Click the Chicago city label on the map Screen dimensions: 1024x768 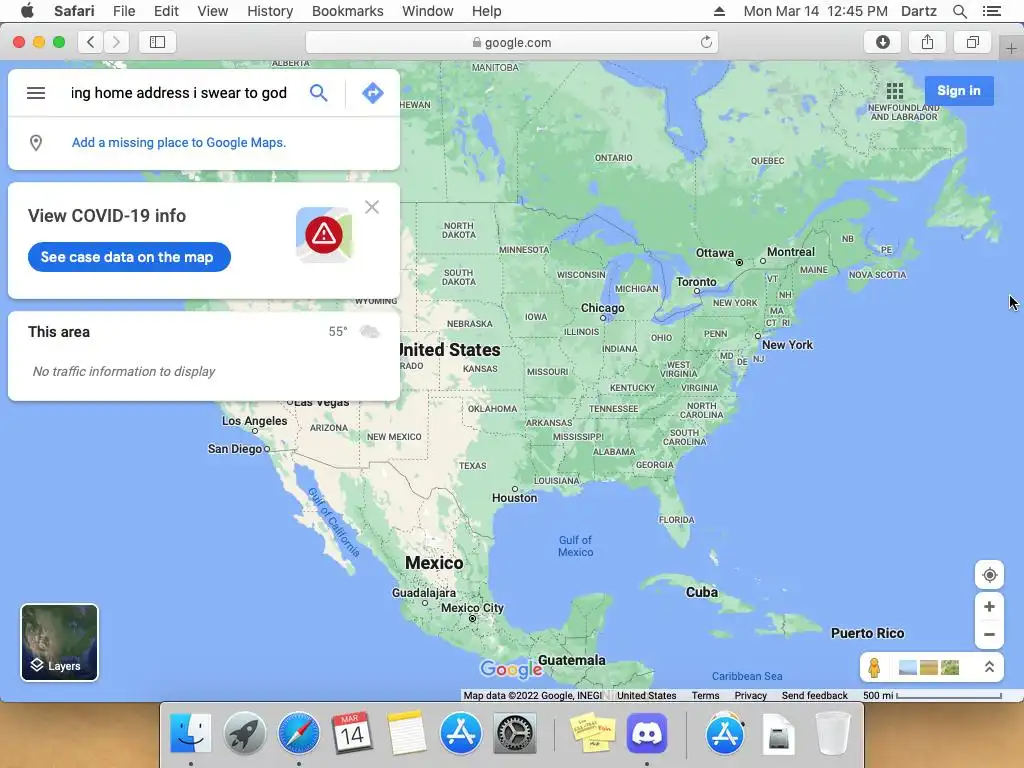tap(603, 308)
